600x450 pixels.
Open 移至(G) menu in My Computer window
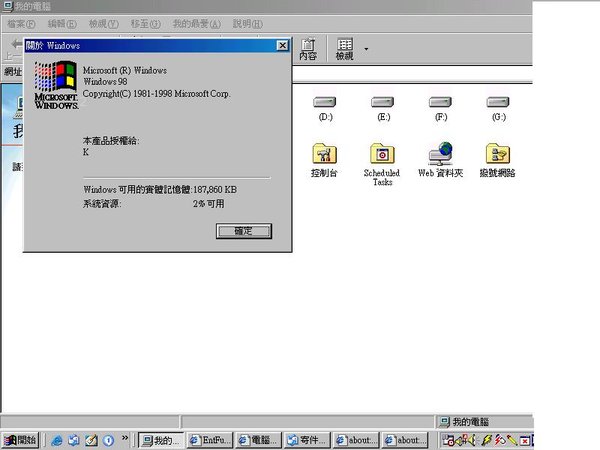point(145,24)
